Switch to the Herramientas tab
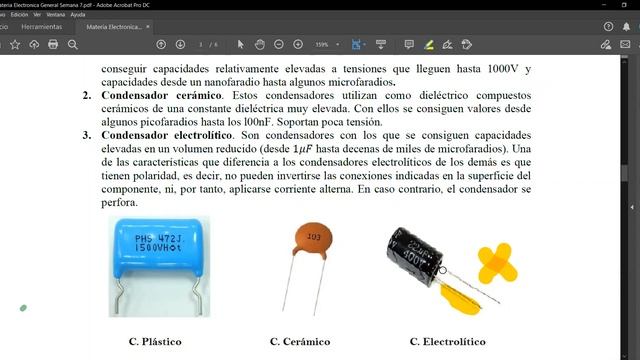Screen dimensions: 640x360 click(x=42, y=27)
